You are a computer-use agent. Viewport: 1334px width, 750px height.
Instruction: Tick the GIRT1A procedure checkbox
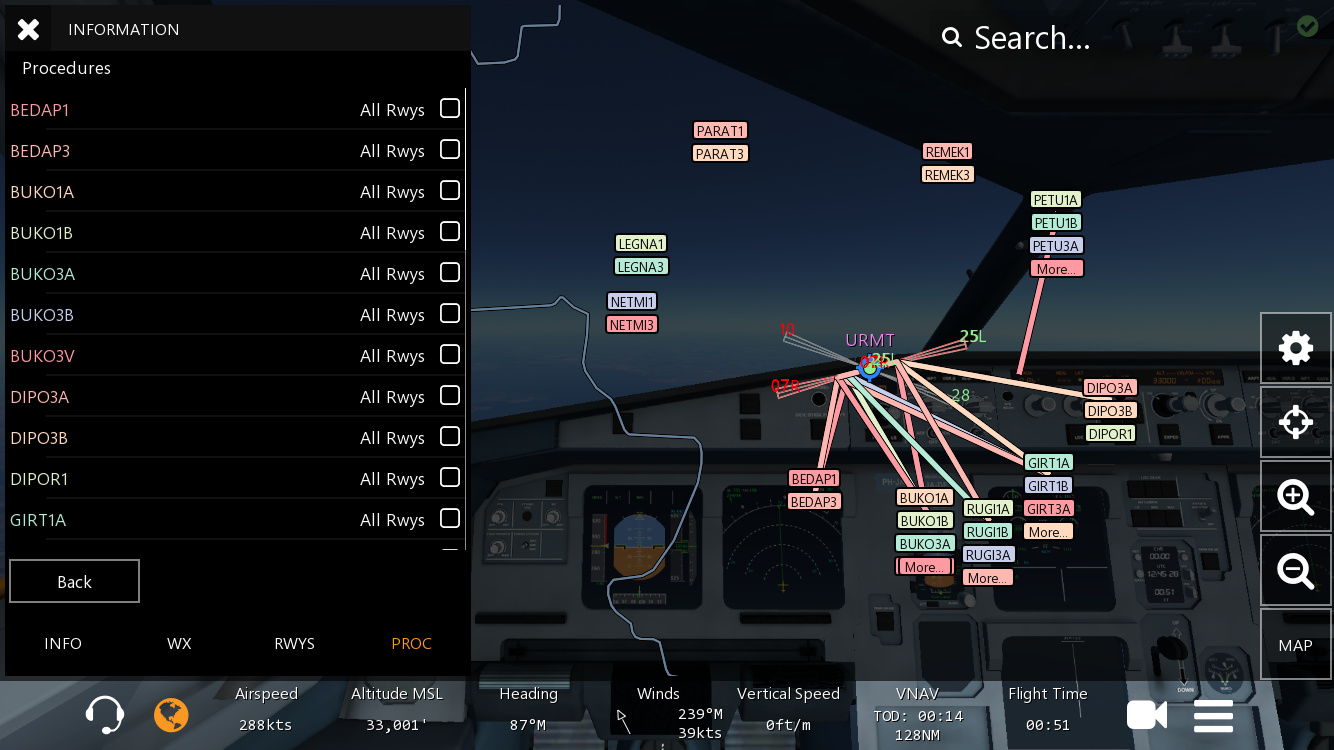(x=450, y=518)
